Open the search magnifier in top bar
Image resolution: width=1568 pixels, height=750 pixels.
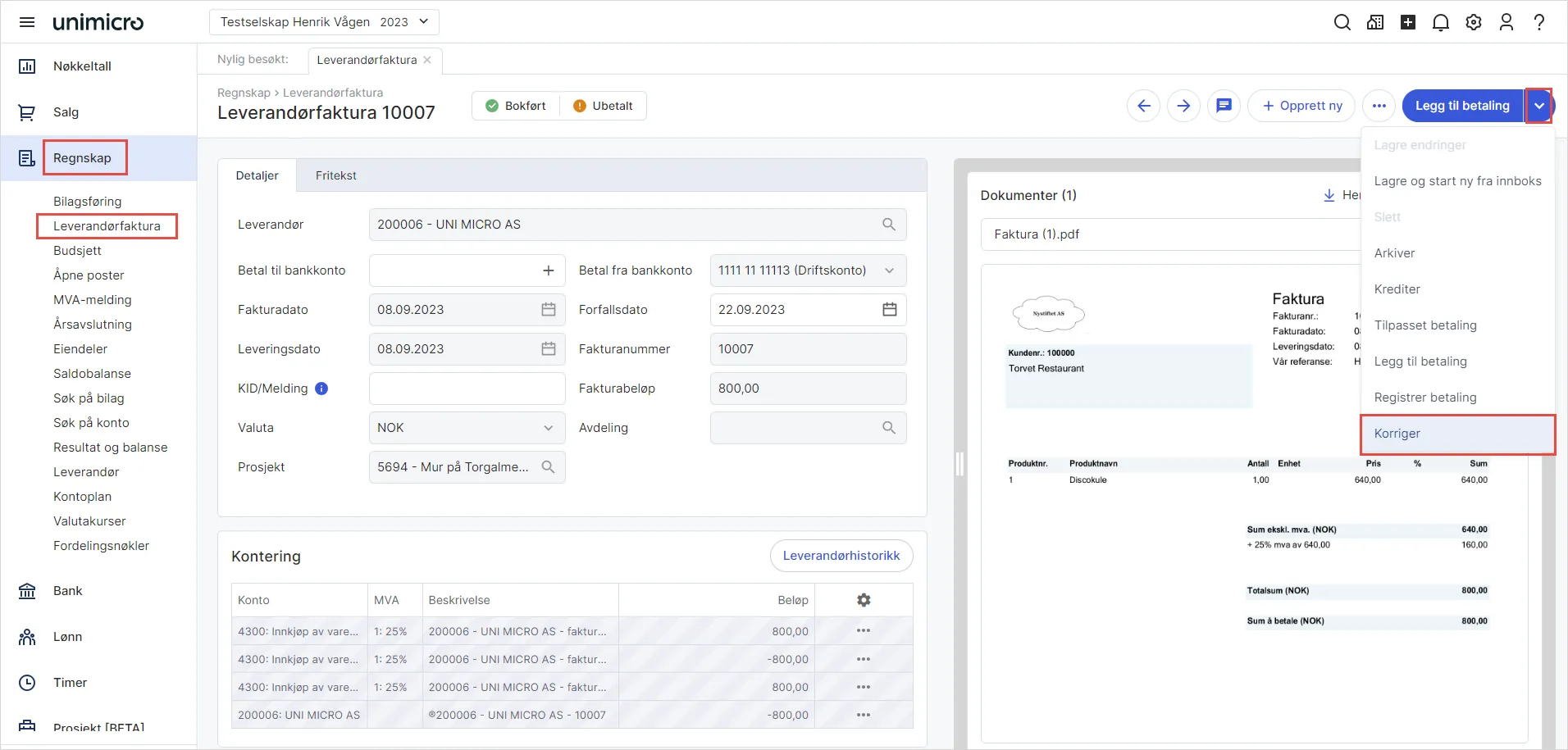coord(1342,22)
